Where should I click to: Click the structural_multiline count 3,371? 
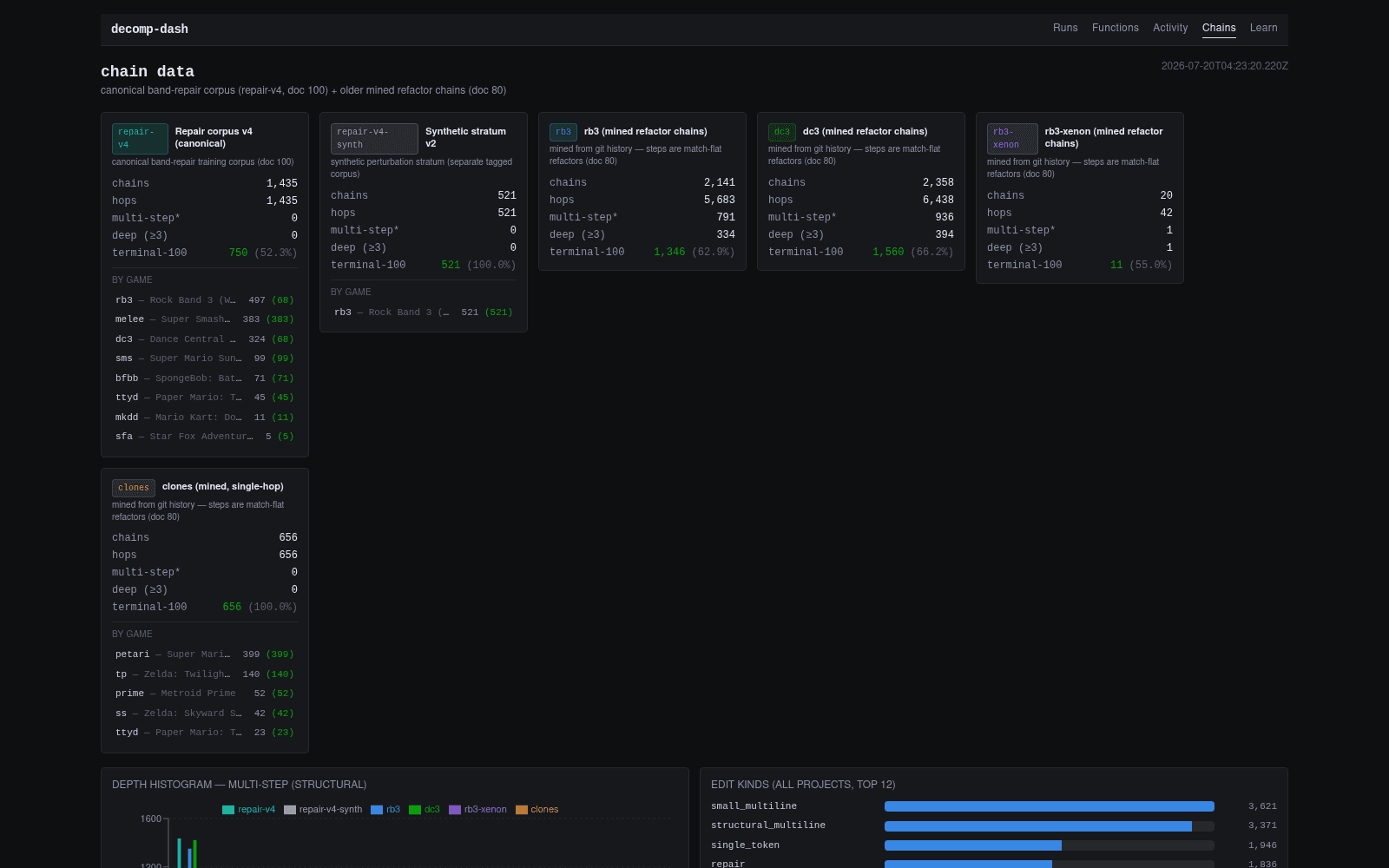[1262, 825]
